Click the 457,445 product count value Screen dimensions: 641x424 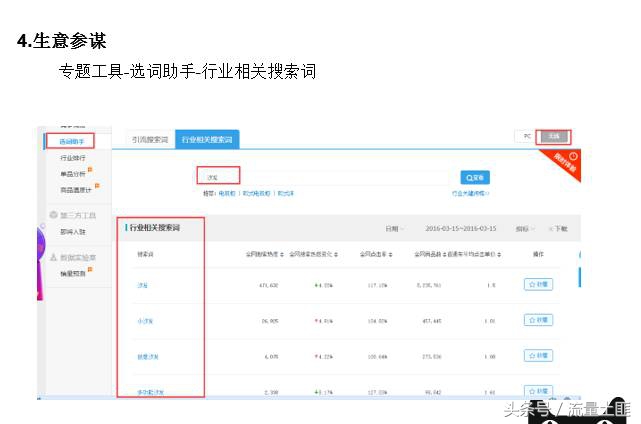coord(432,321)
